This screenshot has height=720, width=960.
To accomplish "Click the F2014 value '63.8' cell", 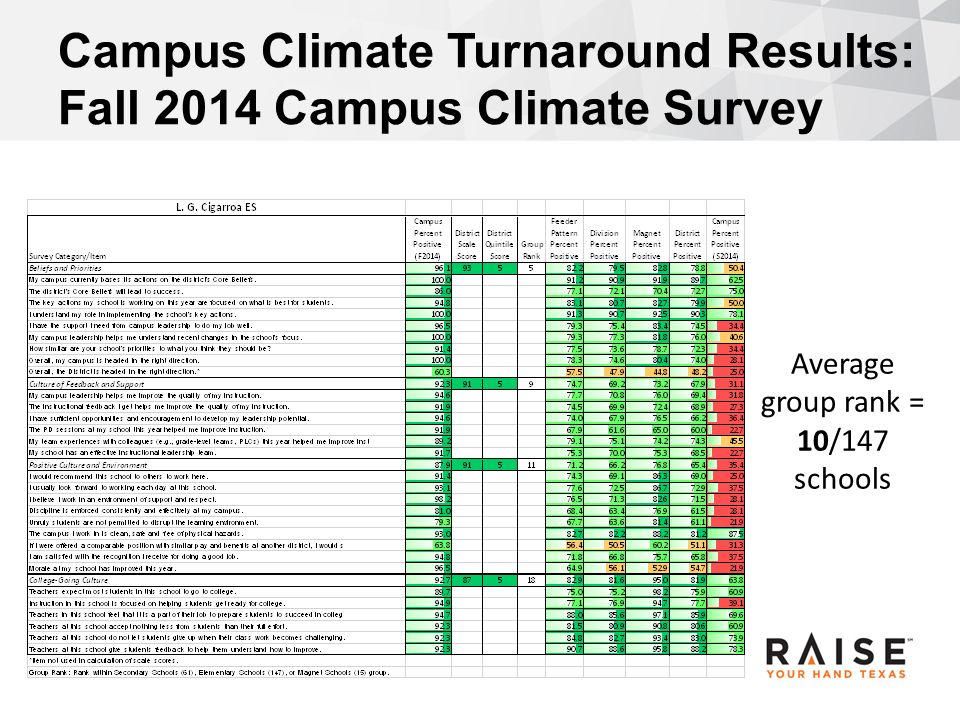I will 428,546.
